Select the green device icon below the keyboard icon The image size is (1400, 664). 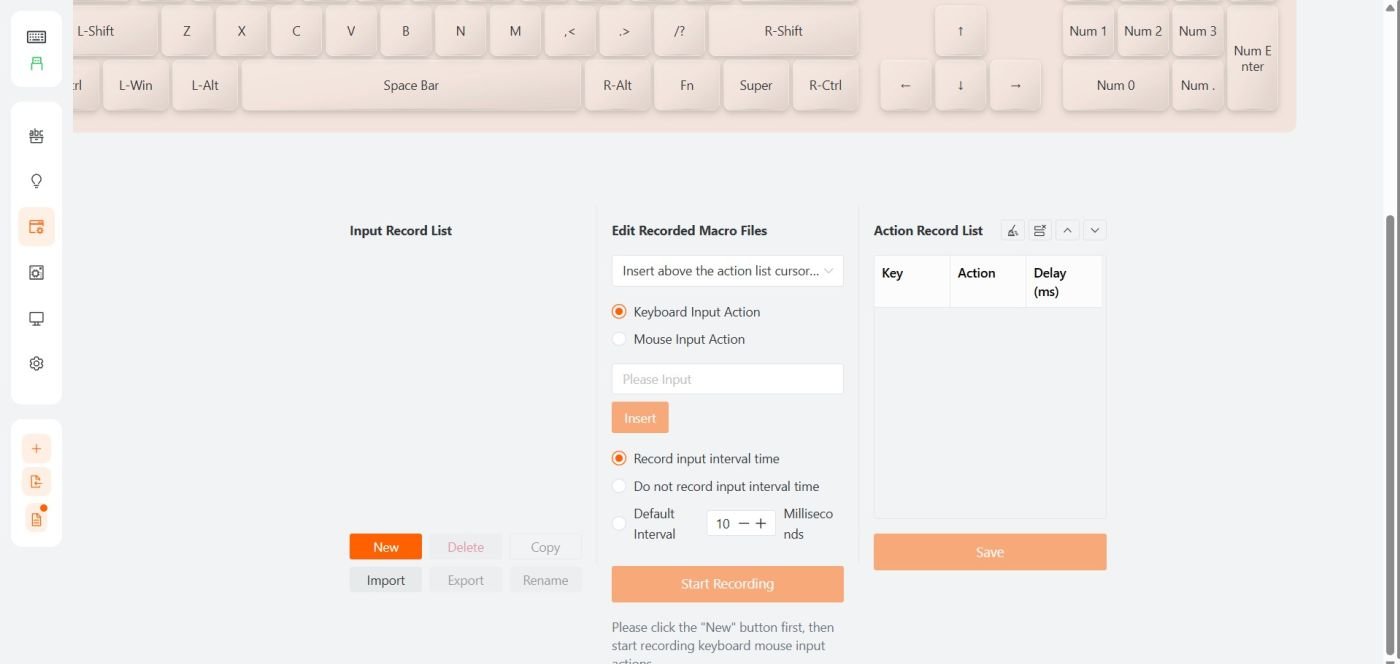(36, 63)
